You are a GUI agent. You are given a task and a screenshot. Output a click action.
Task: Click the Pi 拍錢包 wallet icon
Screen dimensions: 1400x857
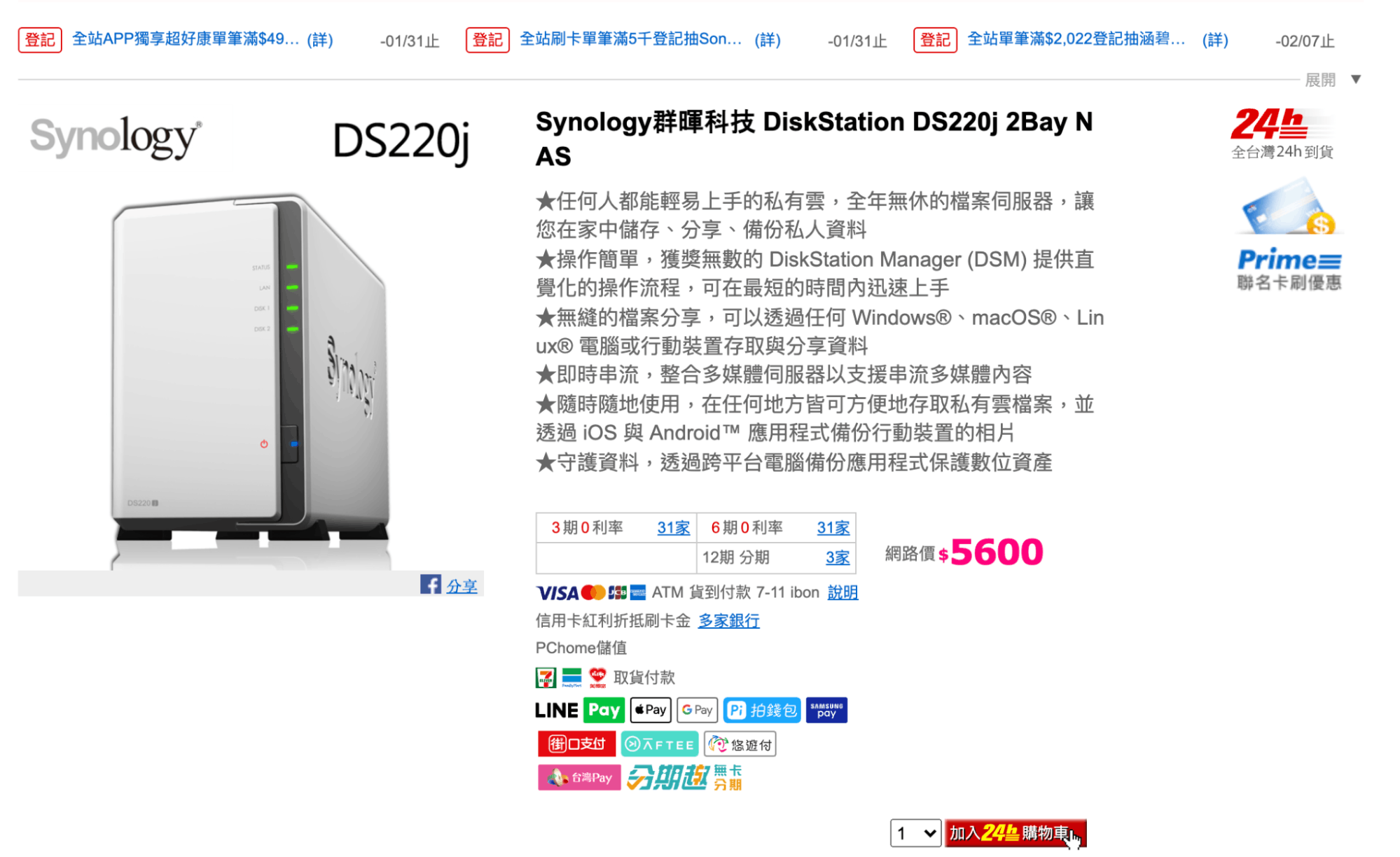click(x=761, y=710)
